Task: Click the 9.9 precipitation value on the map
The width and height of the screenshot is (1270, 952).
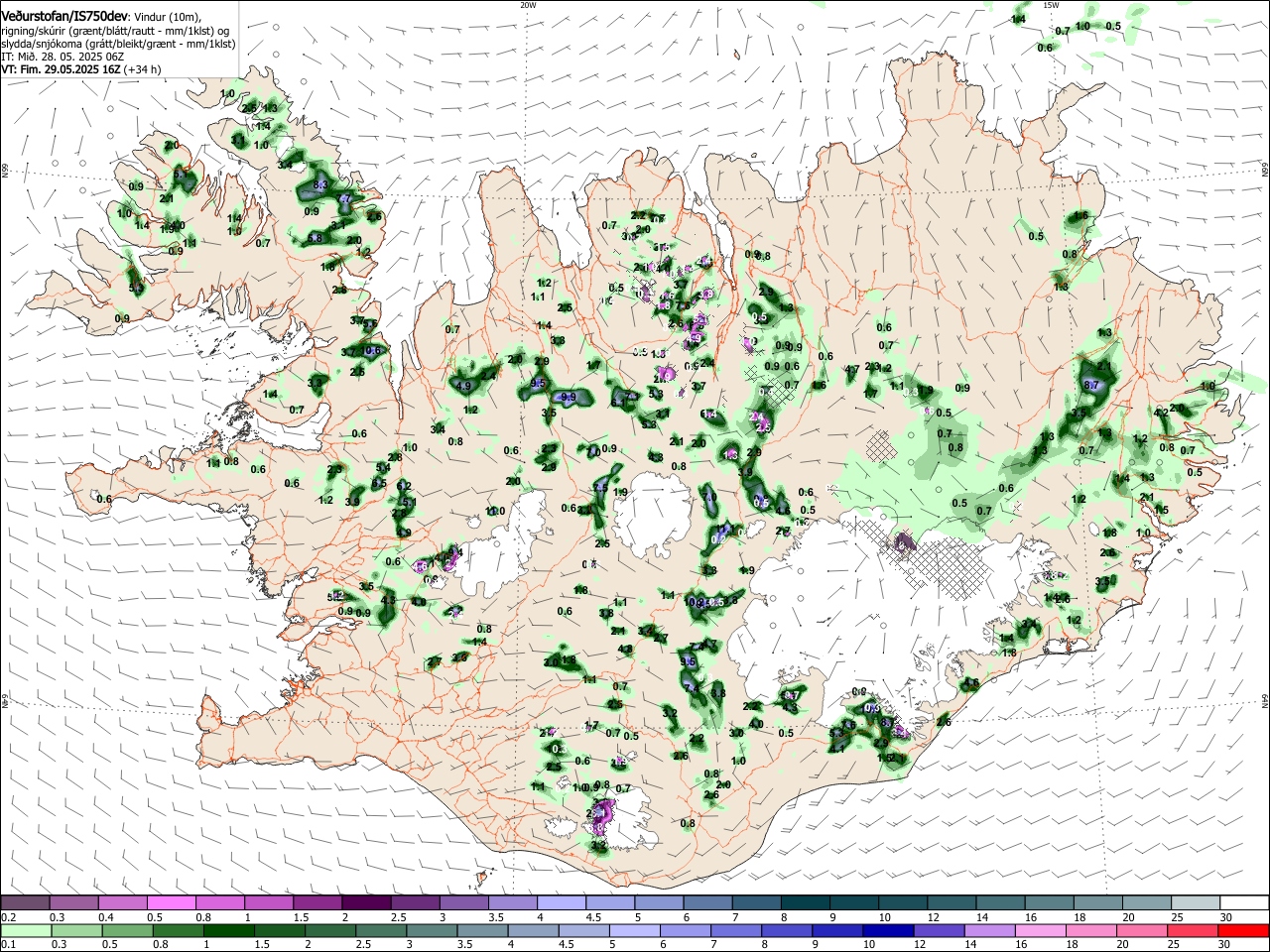Action: (x=569, y=398)
